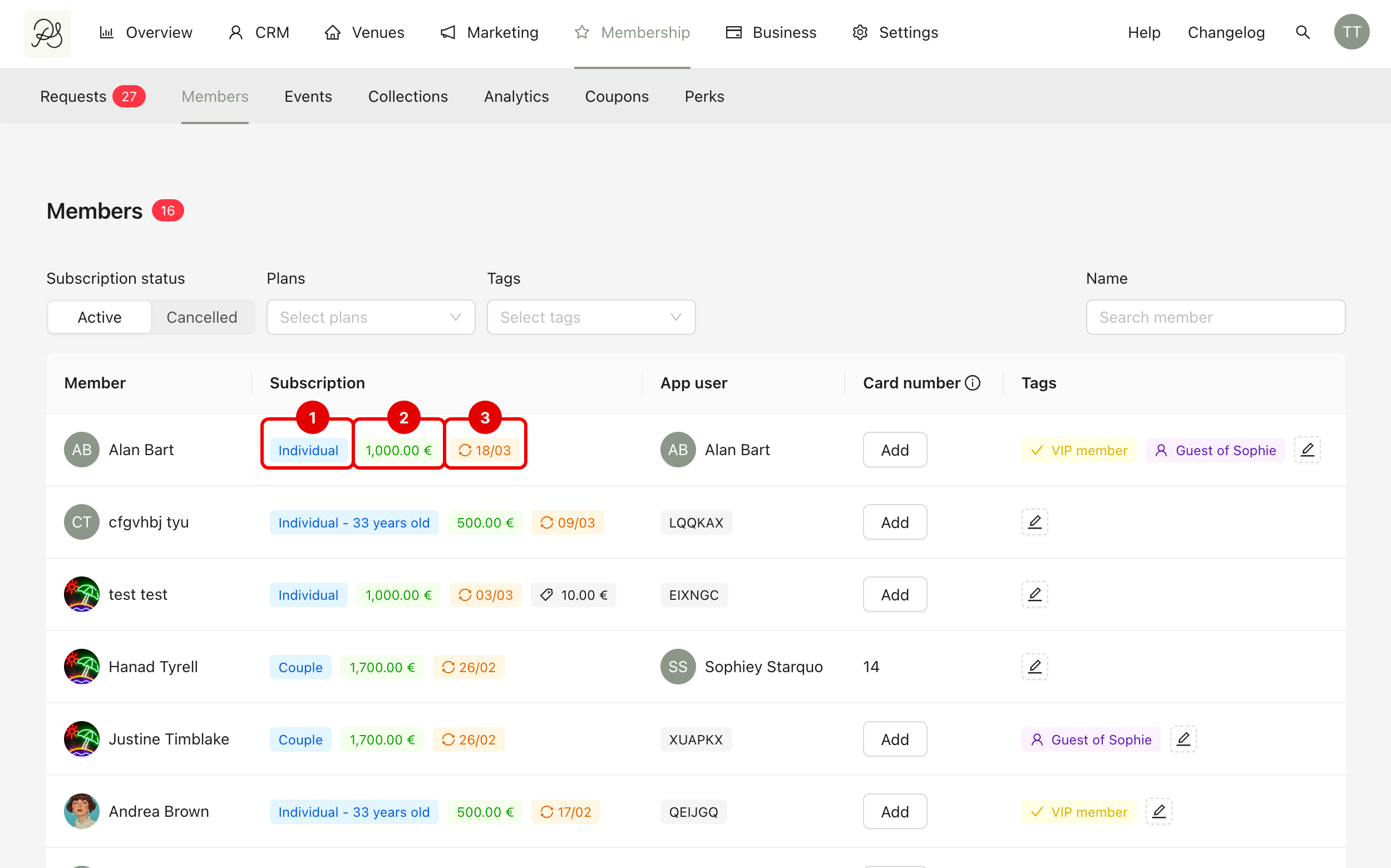This screenshot has width=1391, height=868.
Task: Click Andrea Brown's tag edit pencil icon
Action: (x=1158, y=811)
